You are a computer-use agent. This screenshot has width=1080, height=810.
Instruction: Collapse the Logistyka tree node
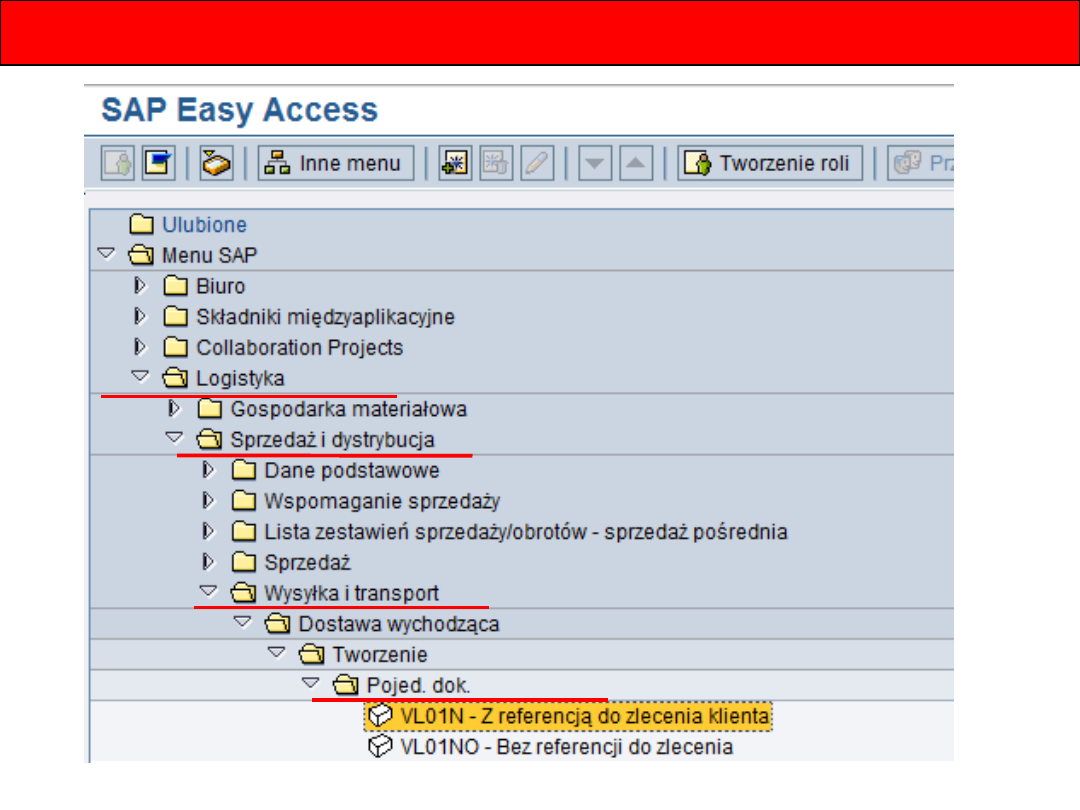(x=140, y=377)
